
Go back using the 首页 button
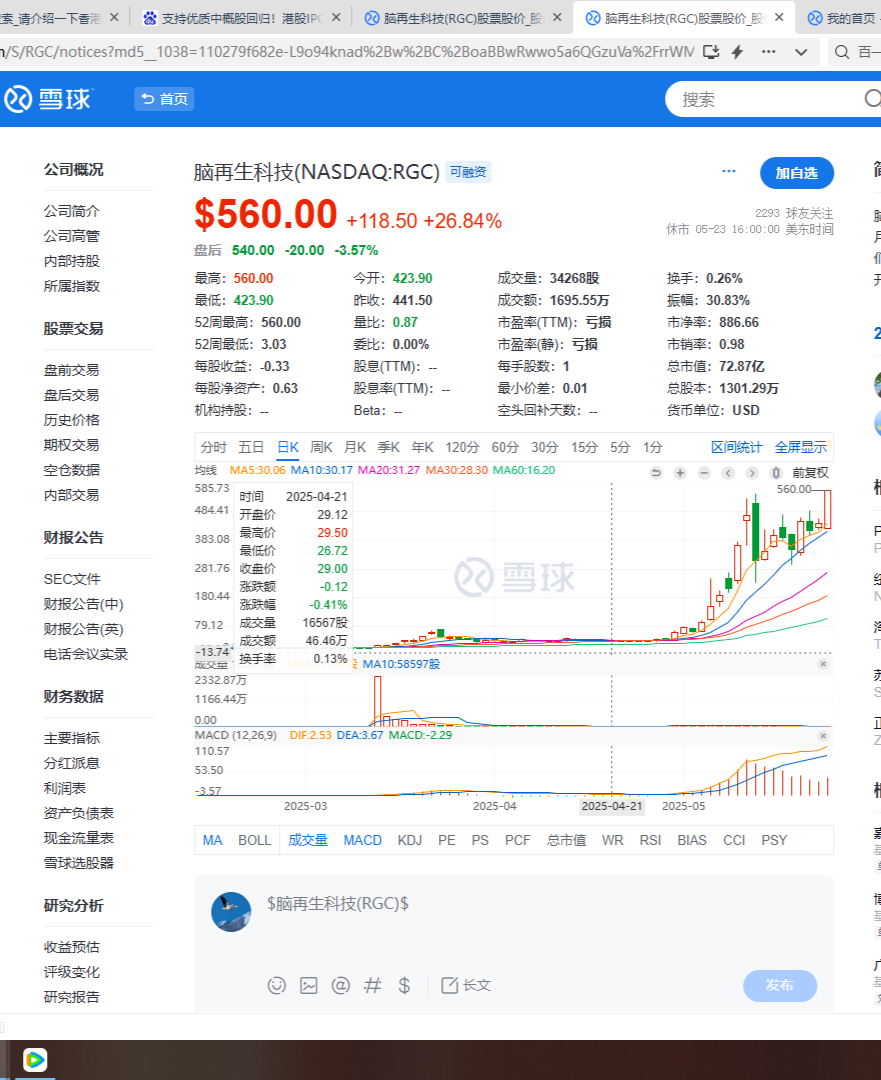click(x=164, y=99)
